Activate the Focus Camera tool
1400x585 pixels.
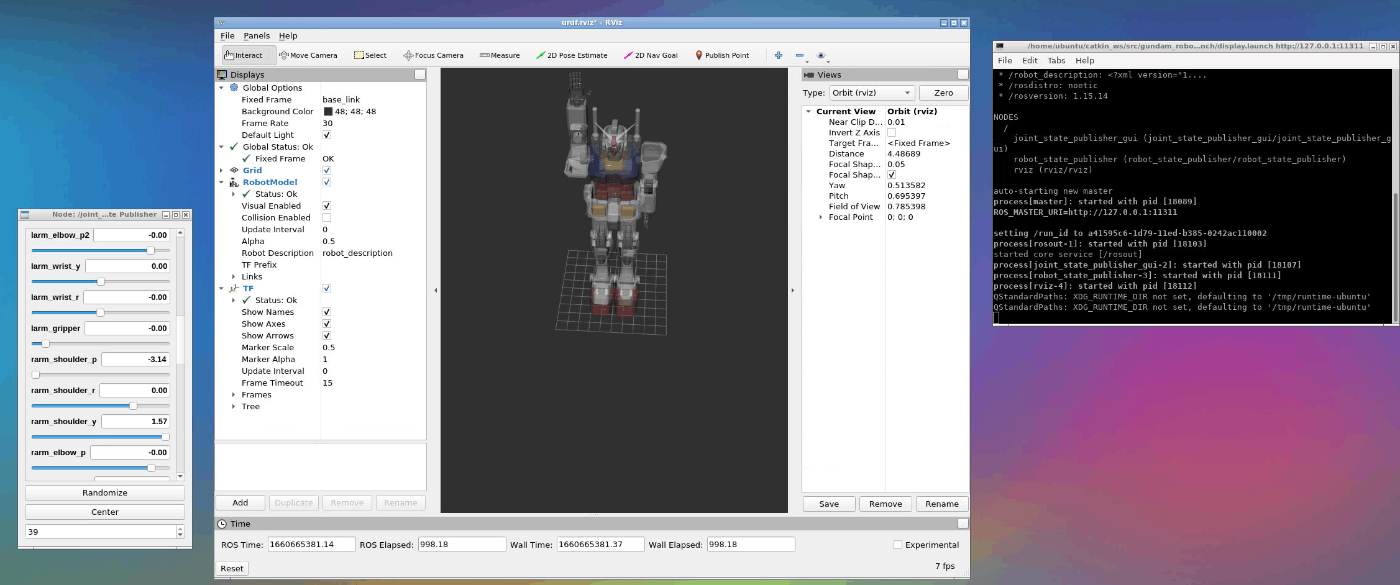pos(433,55)
